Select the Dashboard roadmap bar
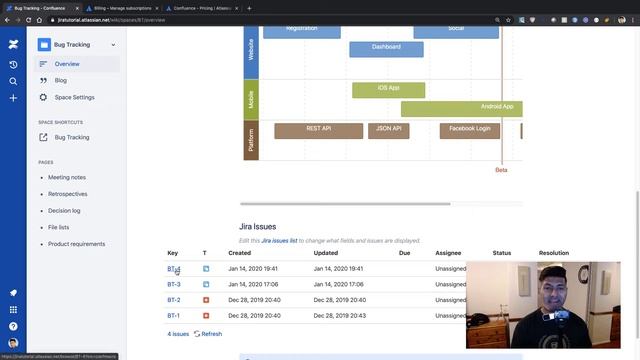640x360 pixels. point(387,49)
